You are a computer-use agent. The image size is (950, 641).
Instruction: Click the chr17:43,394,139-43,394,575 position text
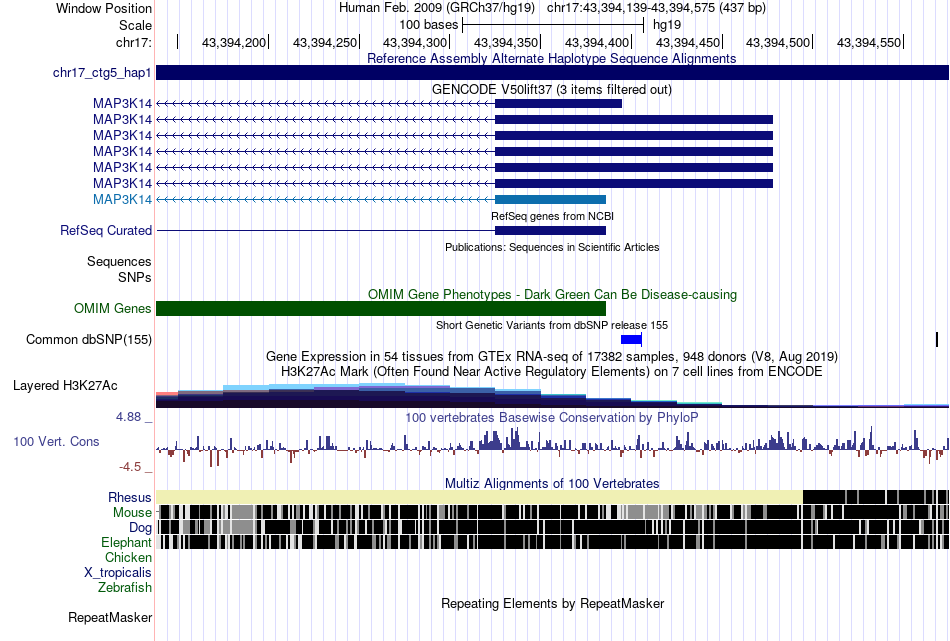tap(656, 8)
